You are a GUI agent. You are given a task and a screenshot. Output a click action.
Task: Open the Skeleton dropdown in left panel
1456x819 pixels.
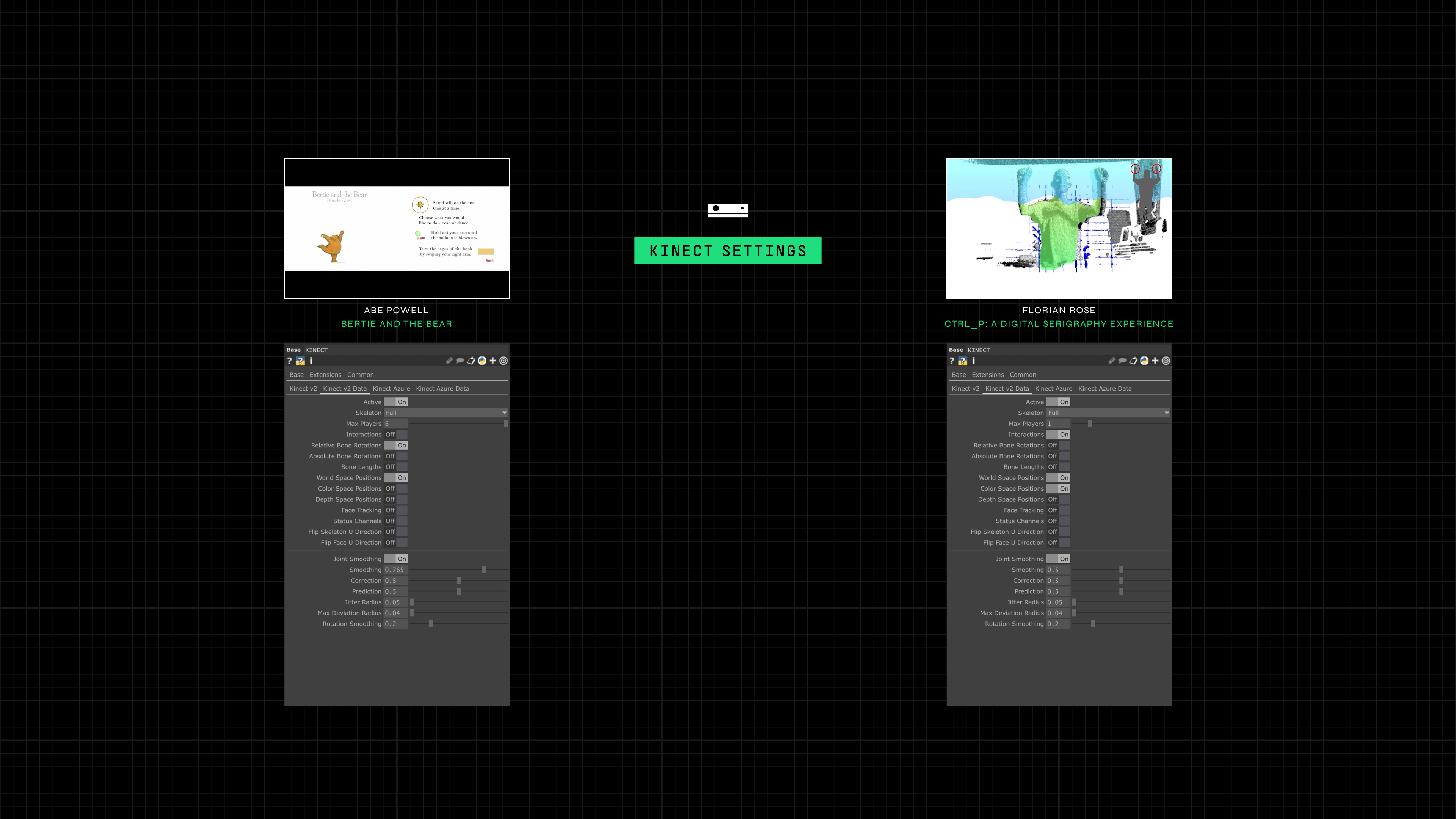coord(446,413)
